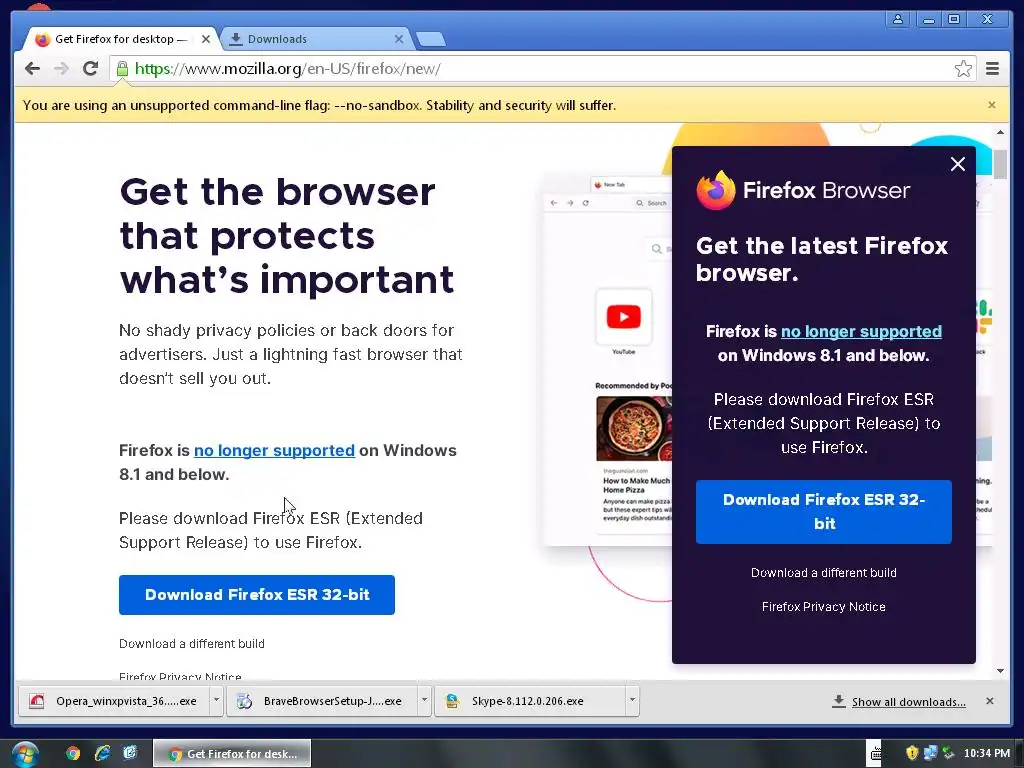Click the on-screen keyboard tray icon
The image size is (1024, 768).
(x=875, y=754)
